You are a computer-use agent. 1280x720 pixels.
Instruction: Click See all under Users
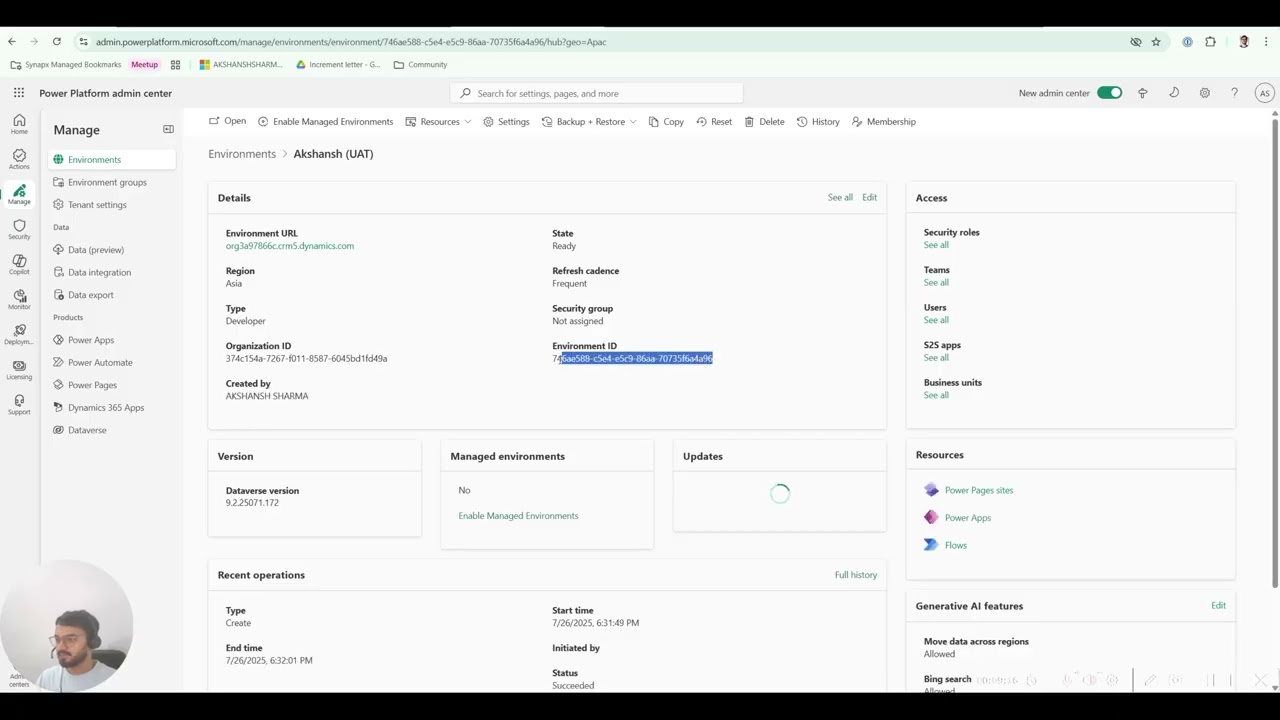tap(936, 320)
